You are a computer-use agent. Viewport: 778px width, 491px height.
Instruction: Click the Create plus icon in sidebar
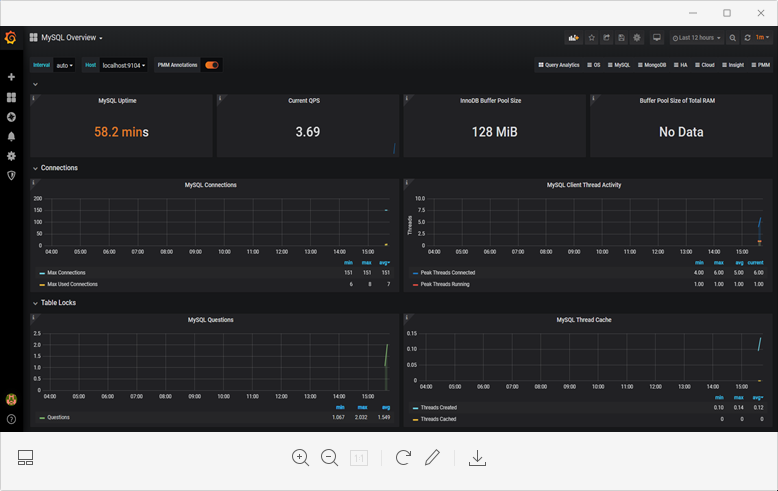tap(11, 77)
